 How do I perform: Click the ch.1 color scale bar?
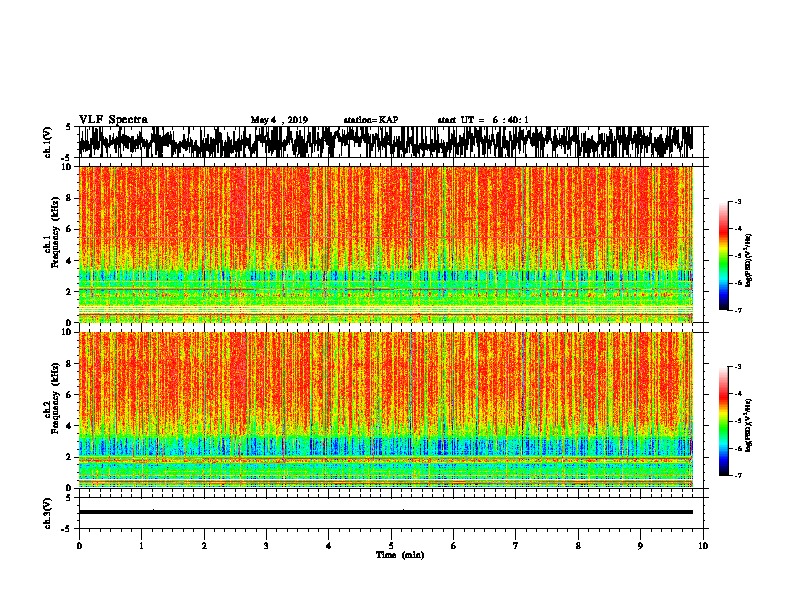click(x=723, y=256)
